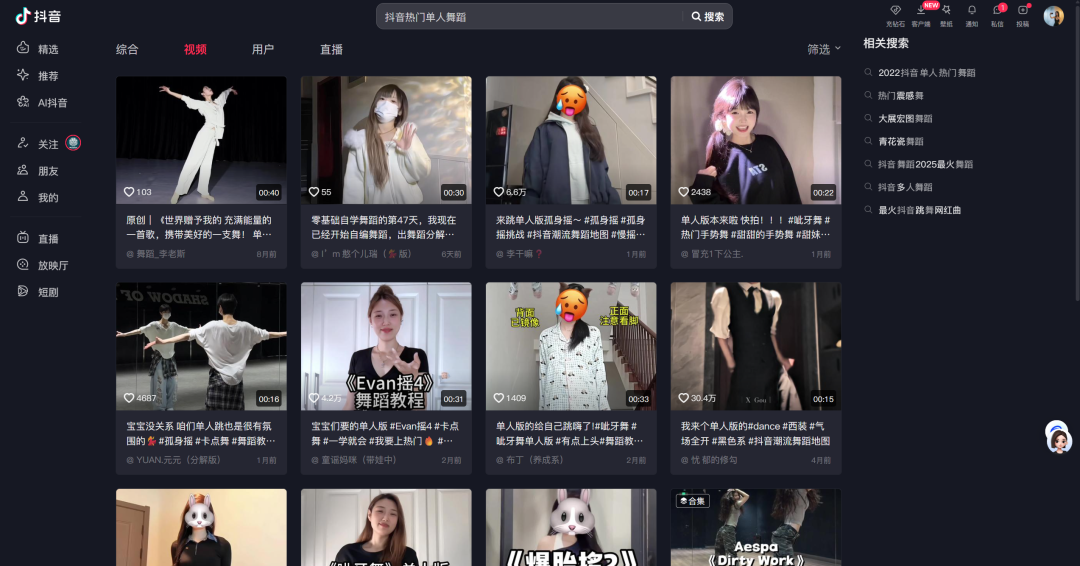The image size is (1080, 566).
Task: Open title 宝宝没关系 咱们单人跳 video
Action: pos(200,433)
